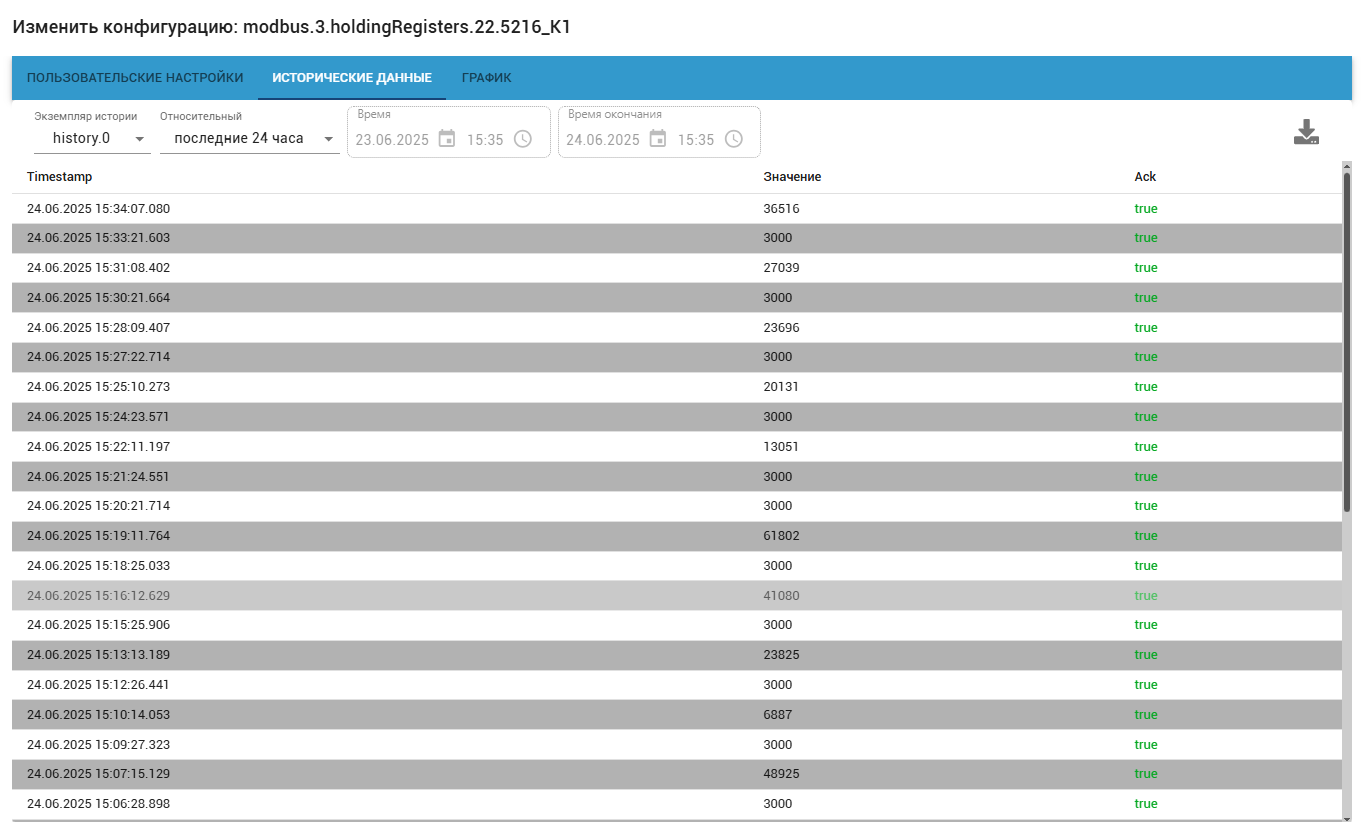Click the Timestamp column header

pos(59,177)
